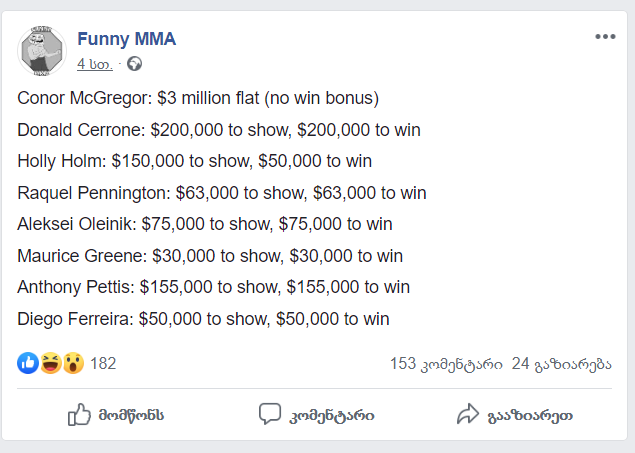Viewport: 635px width, 453px height.
Task: Click the blue Like reaction emoji
Action: (x=28, y=363)
